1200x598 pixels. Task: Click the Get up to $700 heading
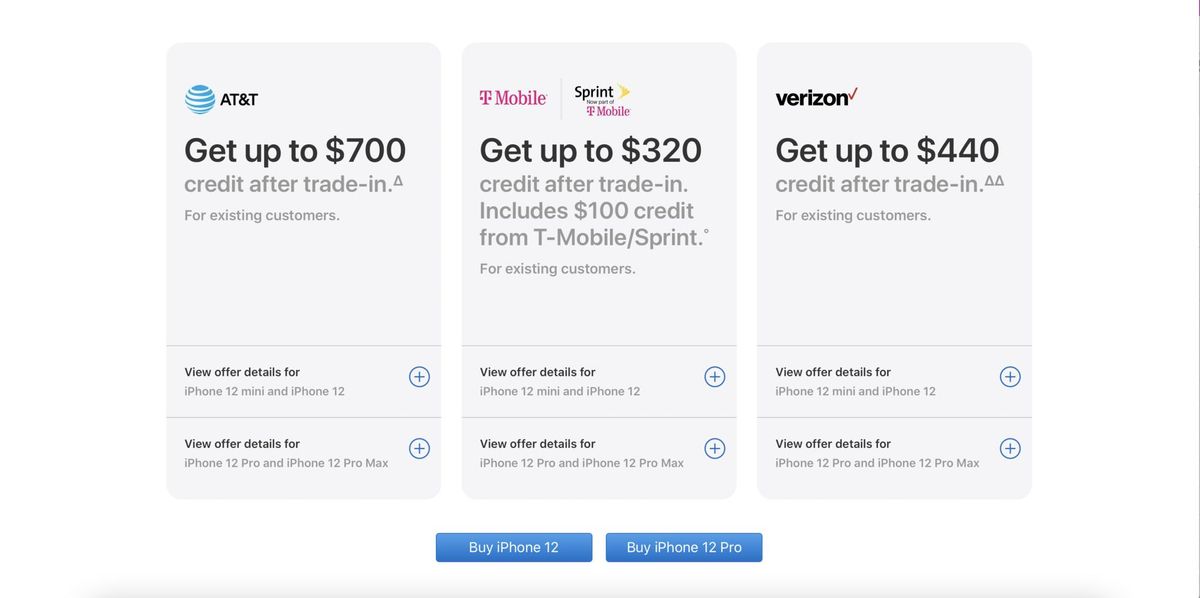(x=294, y=150)
